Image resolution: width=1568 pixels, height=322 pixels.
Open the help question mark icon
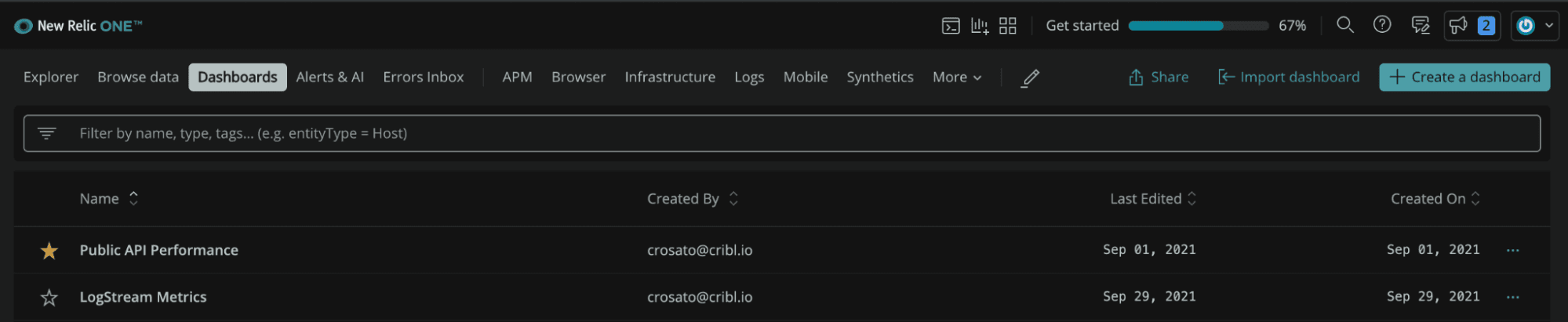coord(1382,25)
